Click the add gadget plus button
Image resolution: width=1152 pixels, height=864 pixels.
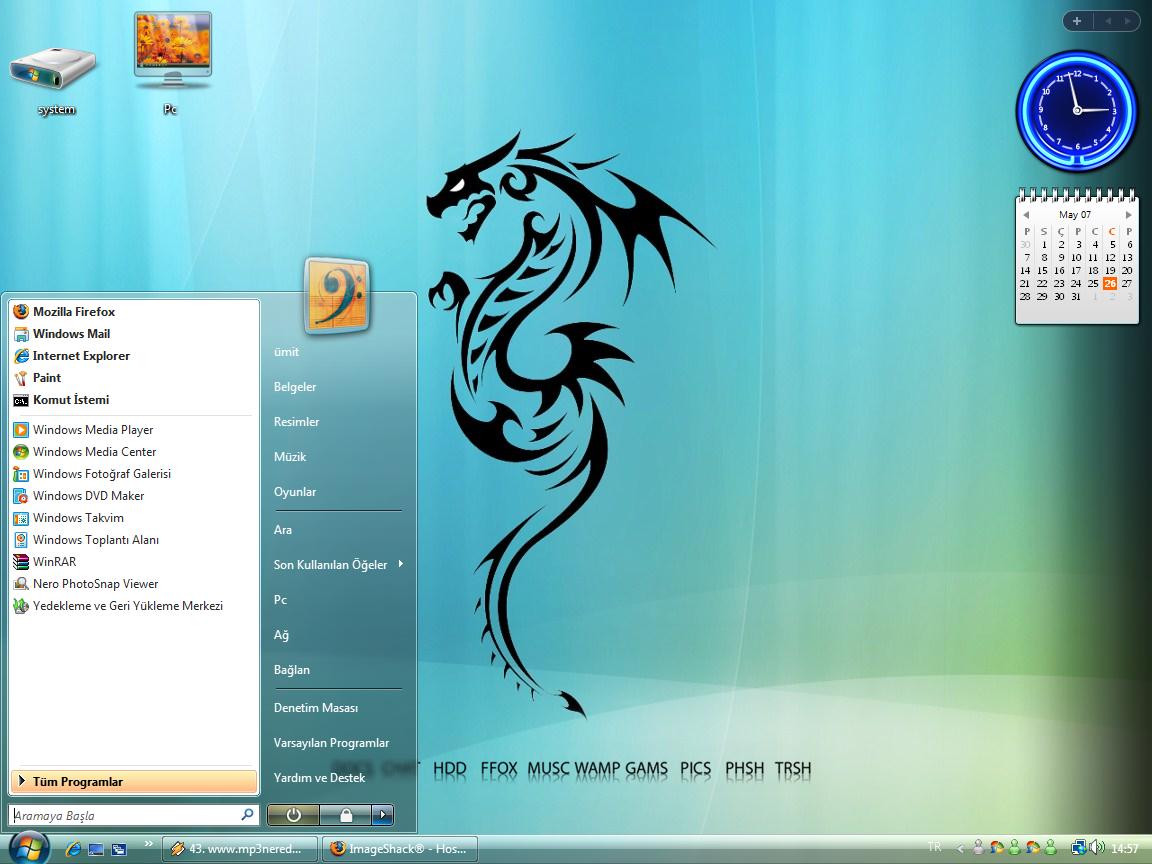[1077, 21]
